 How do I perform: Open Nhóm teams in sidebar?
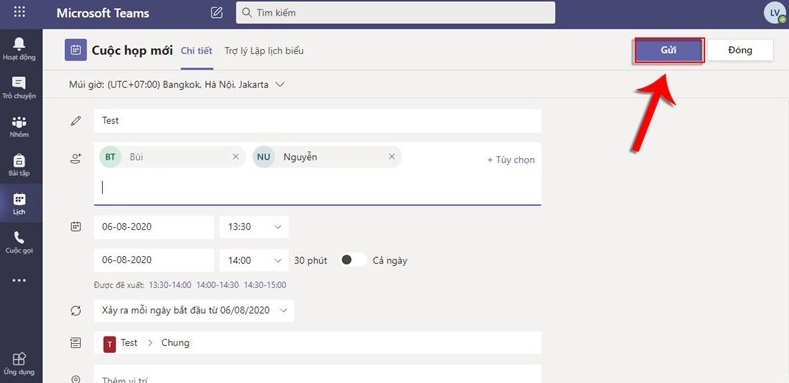click(x=19, y=126)
